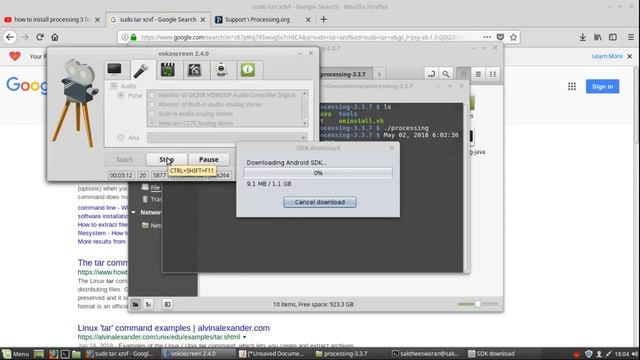Select vokoscreen microphone audio tab

141,70
